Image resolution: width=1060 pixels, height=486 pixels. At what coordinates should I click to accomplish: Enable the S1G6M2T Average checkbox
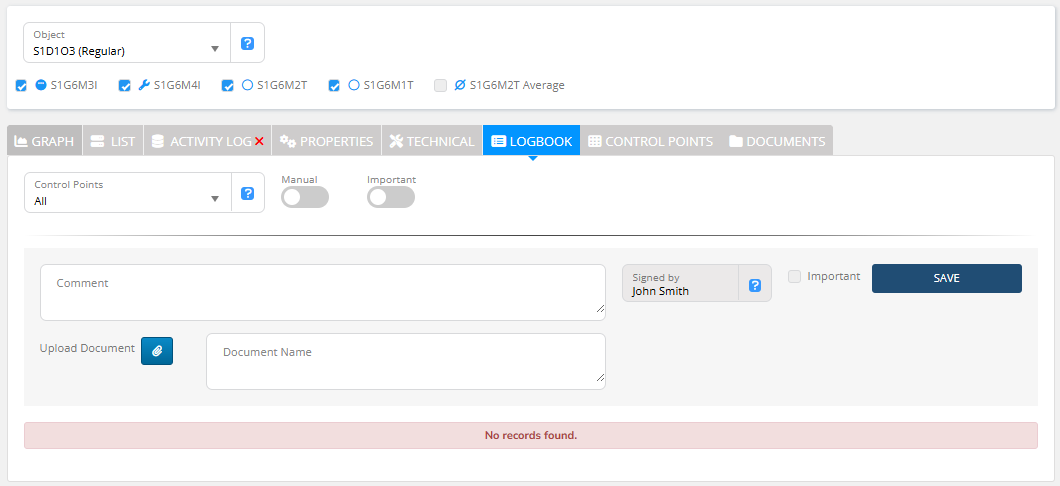point(440,86)
